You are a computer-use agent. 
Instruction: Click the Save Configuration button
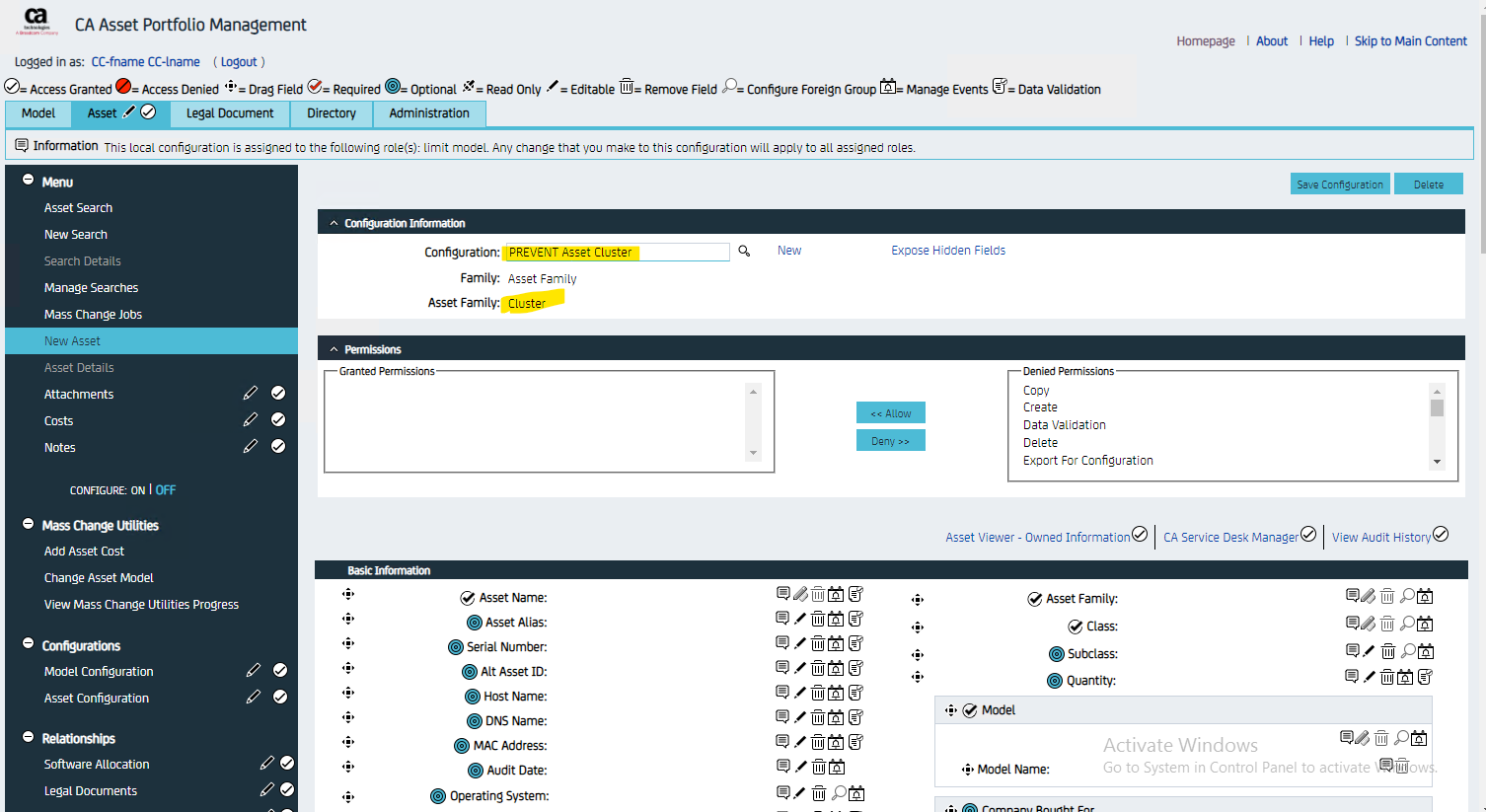(1339, 185)
